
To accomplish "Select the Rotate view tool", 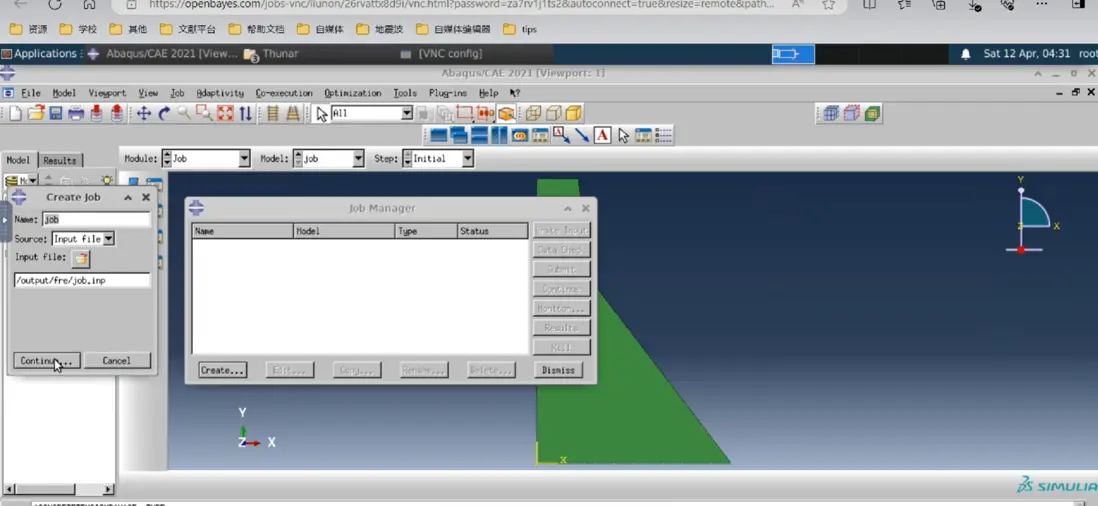I will coord(164,113).
